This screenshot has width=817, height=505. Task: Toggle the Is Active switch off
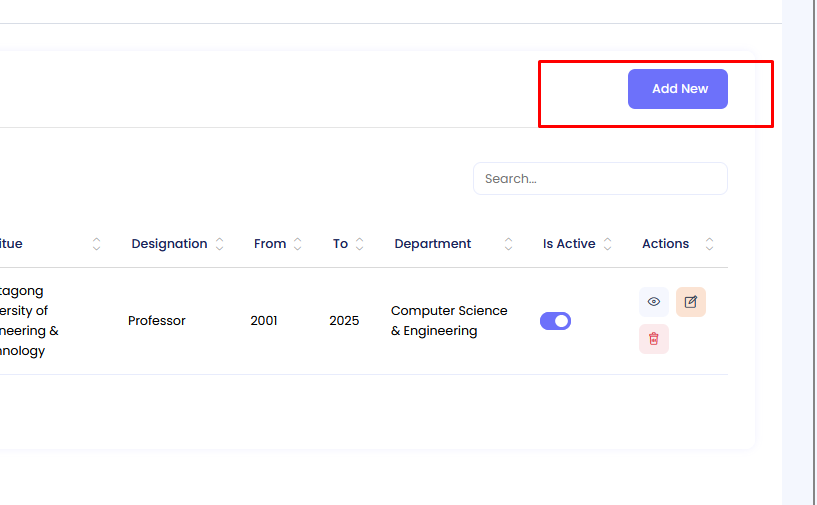tap(555, 321)
